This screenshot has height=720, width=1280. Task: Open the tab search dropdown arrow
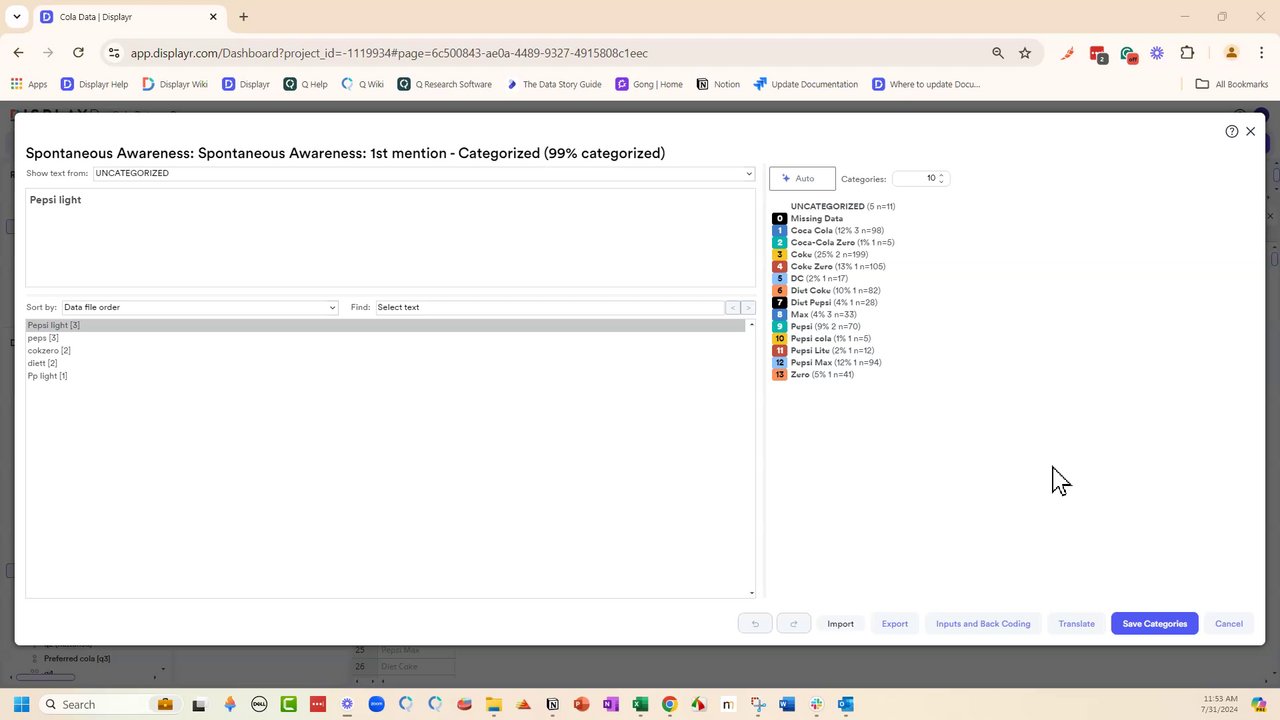coord(17,17)
